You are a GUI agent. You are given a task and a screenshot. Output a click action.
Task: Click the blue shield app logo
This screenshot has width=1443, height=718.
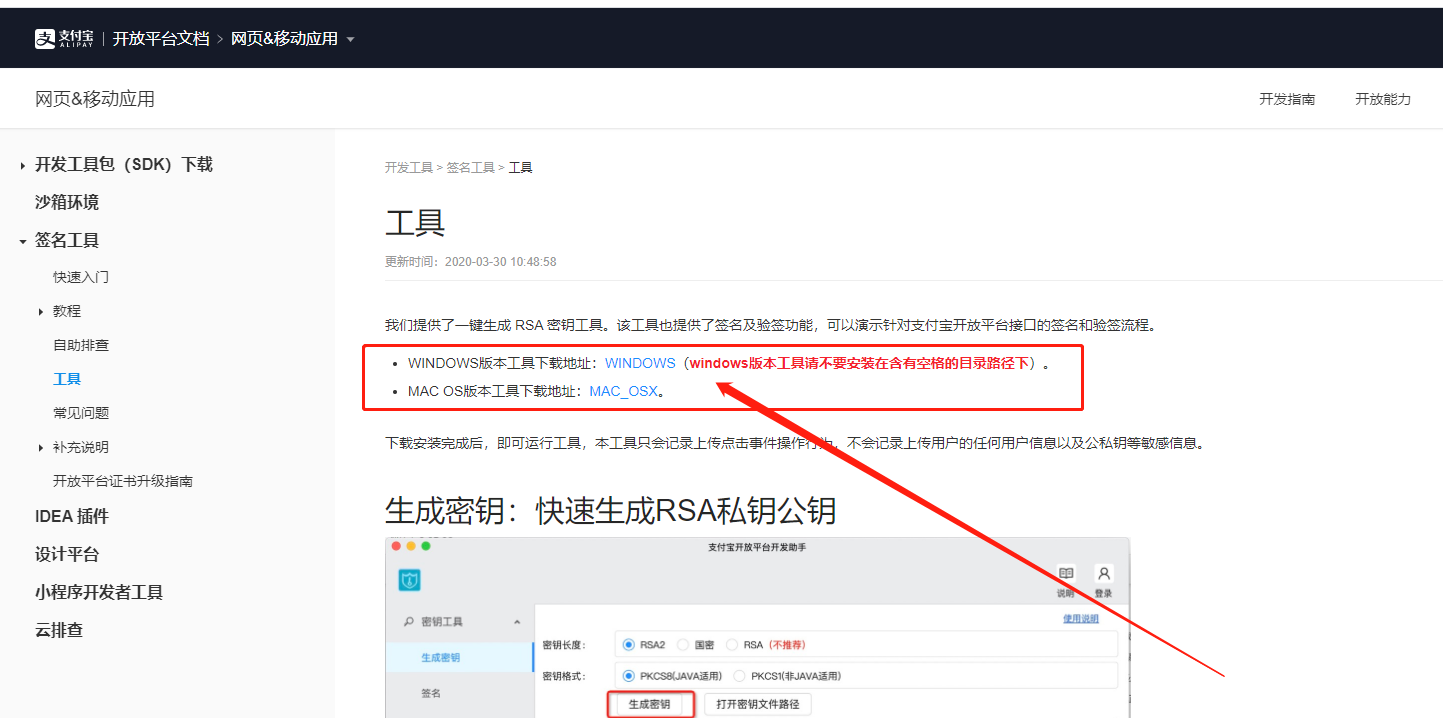[409, 580]
